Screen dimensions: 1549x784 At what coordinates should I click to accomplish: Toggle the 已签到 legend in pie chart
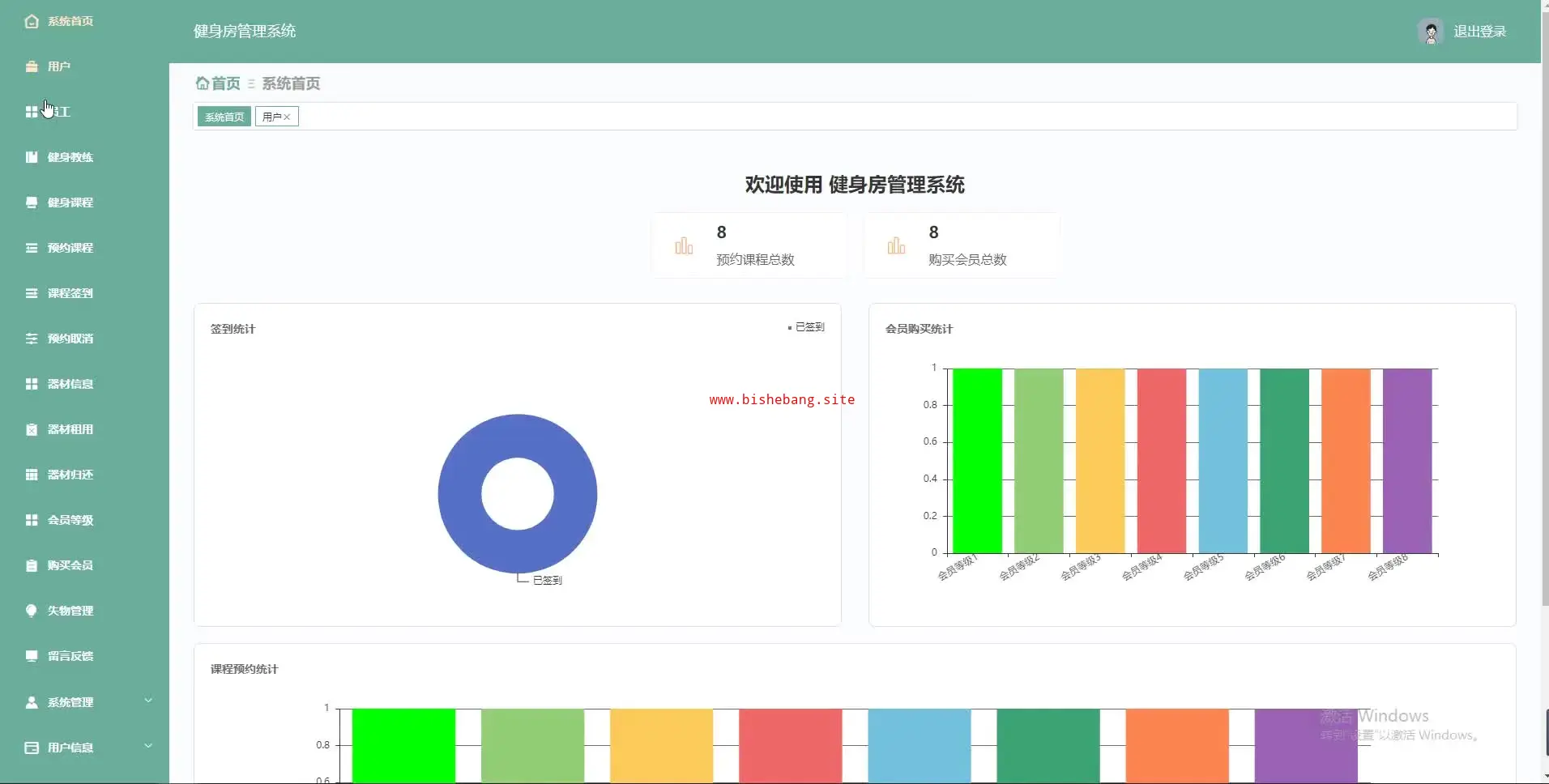pyautogui.click(x=806, y=327)
